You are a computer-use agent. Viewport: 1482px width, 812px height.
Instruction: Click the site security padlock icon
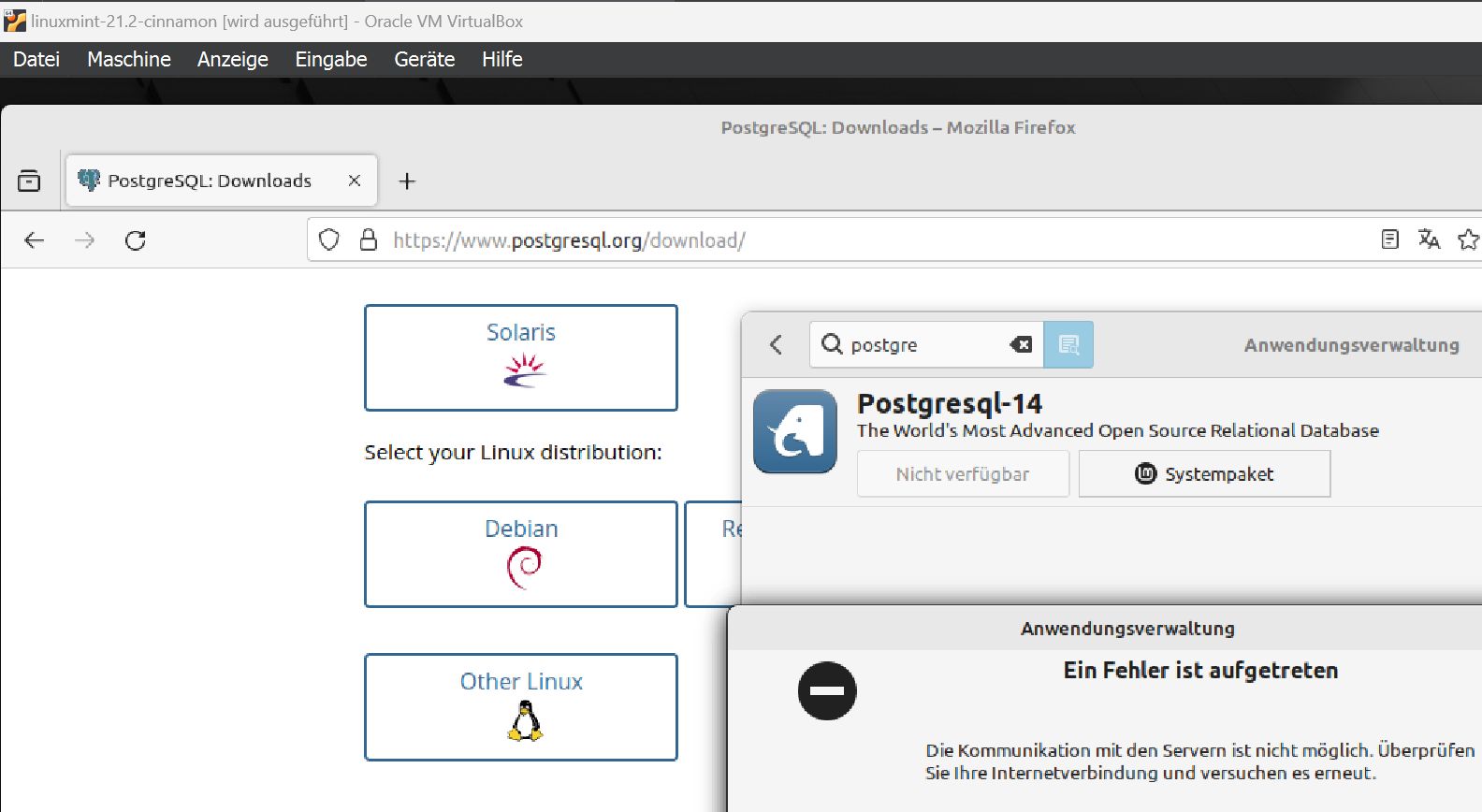coord(369,240)
